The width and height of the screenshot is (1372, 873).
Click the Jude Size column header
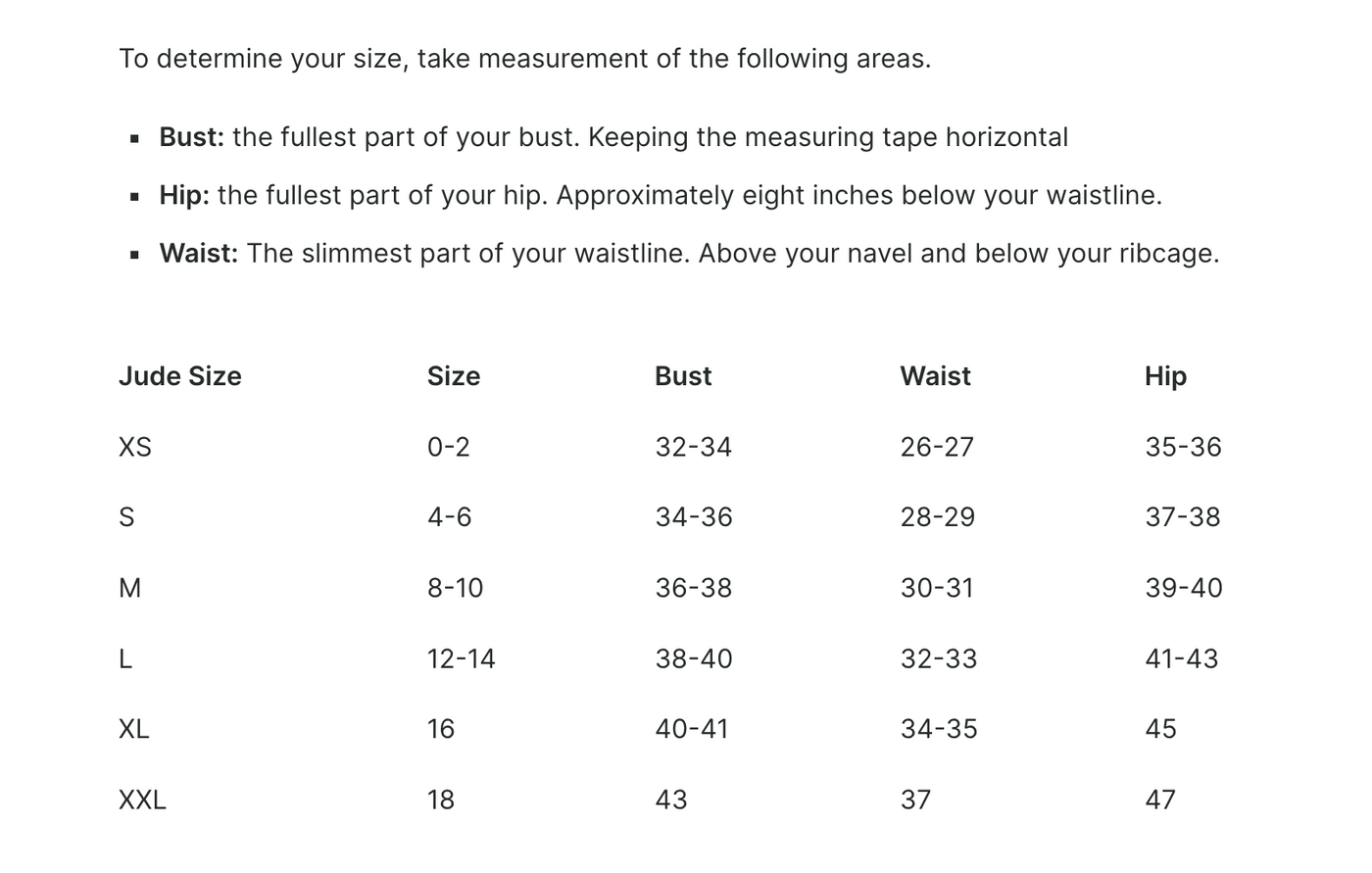tap(180, 376)
